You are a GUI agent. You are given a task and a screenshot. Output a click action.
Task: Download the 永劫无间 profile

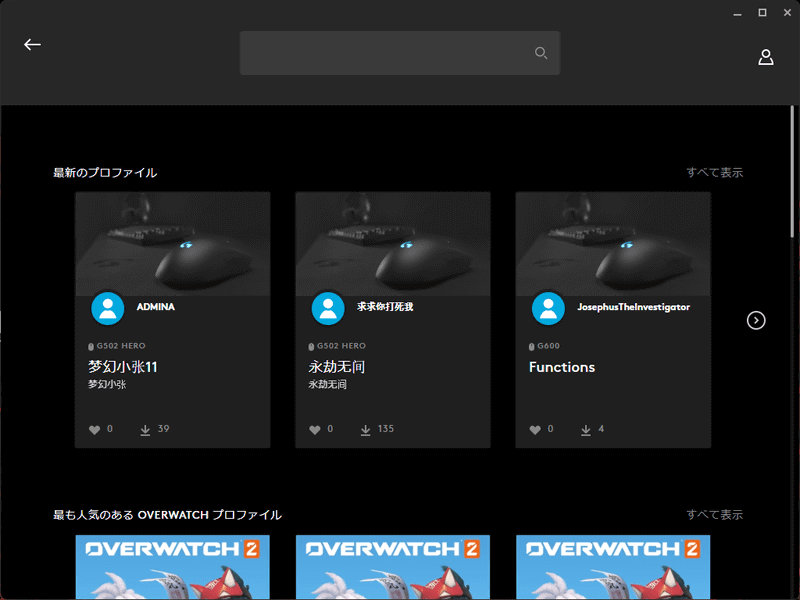[365, 430]
